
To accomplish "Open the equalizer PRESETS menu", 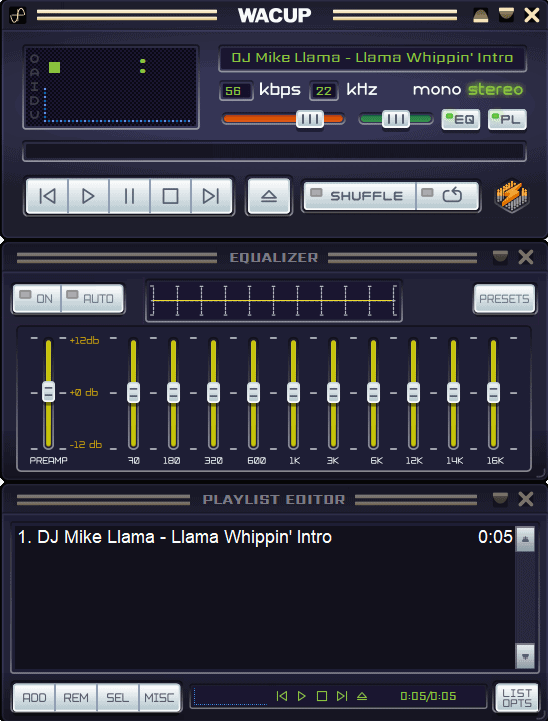I will (504, 299).
